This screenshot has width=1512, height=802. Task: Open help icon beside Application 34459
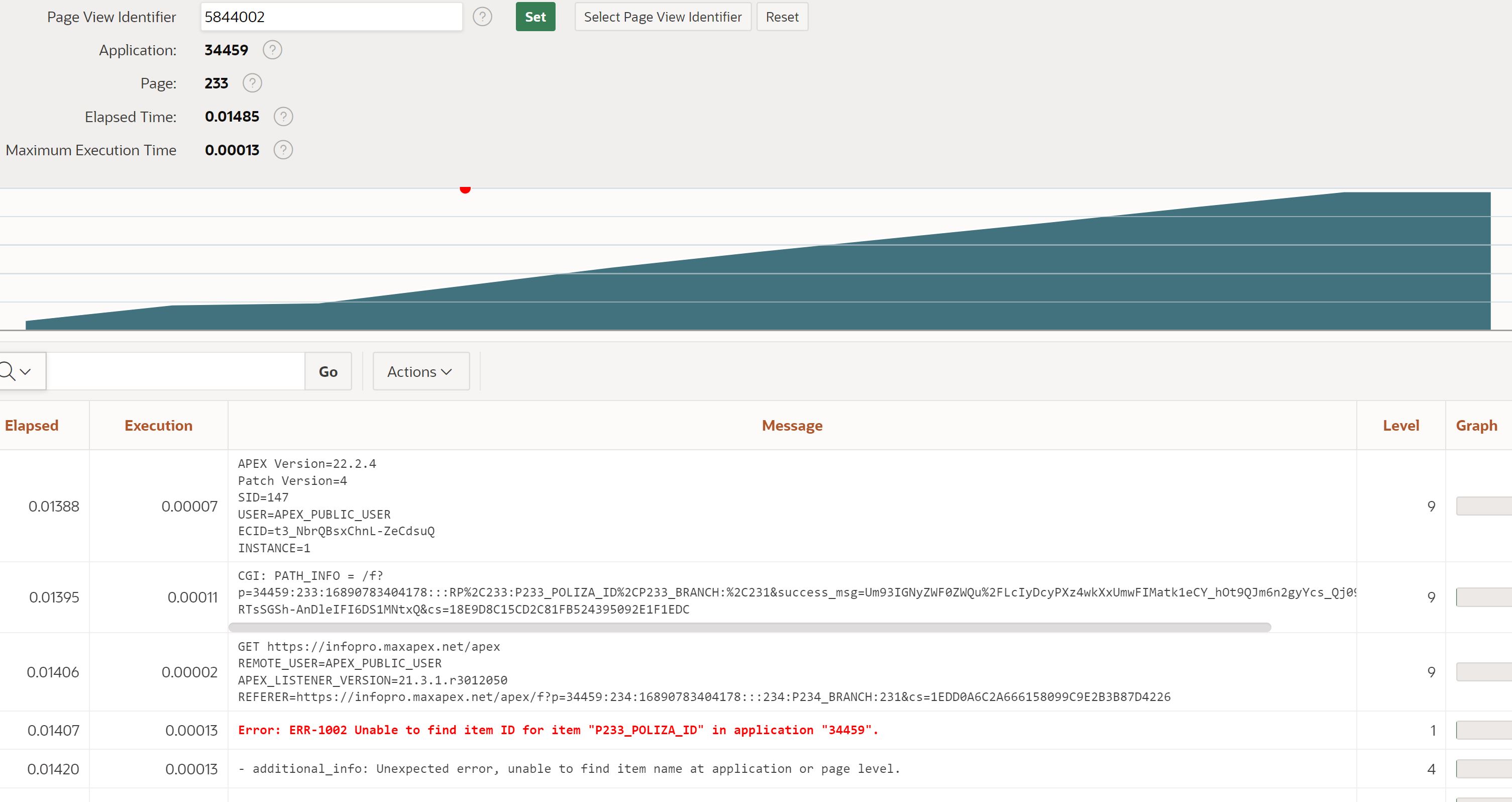(x=272, y=50)
